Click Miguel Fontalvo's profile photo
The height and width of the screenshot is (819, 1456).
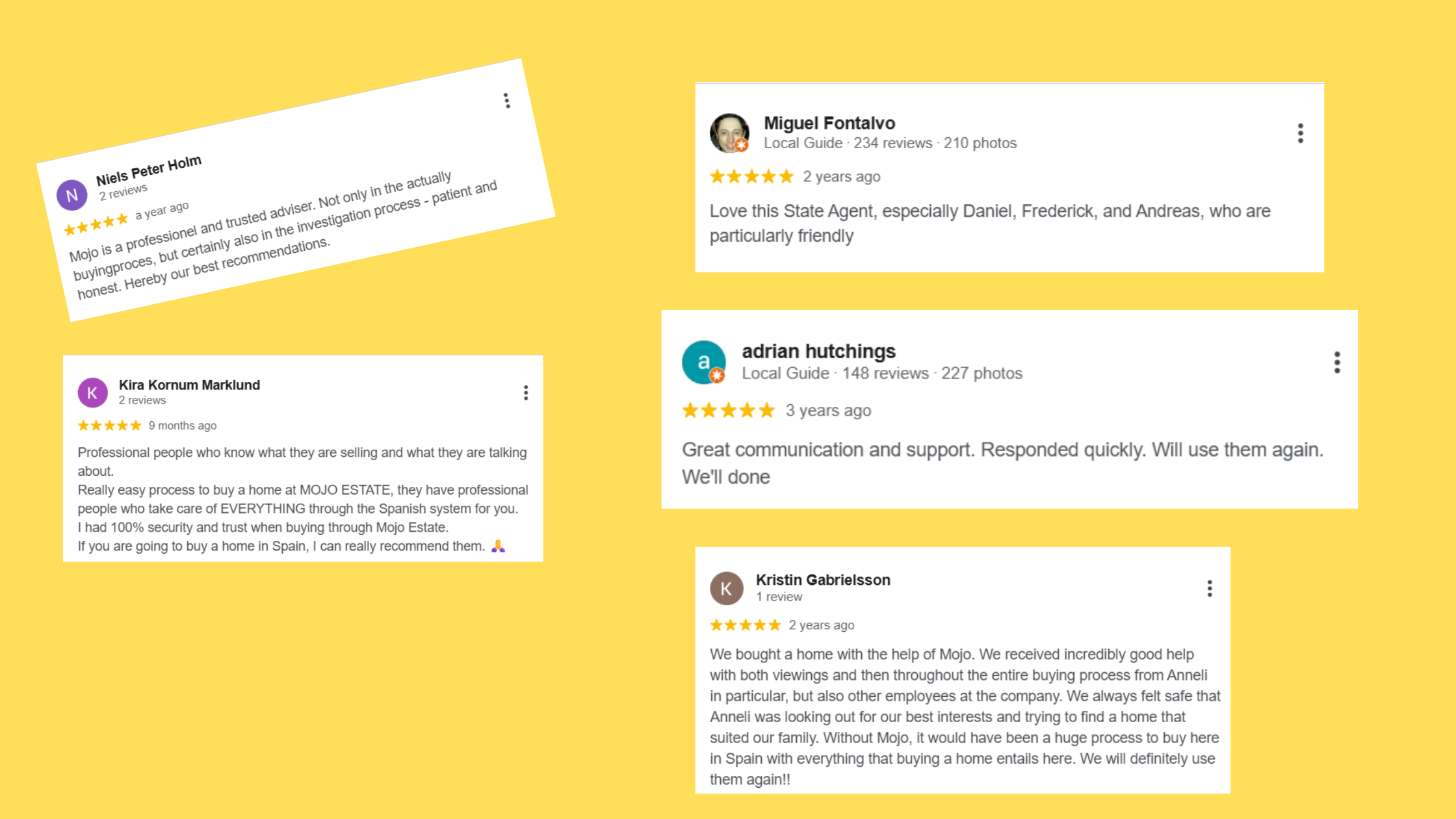click(x=729, y=133)
